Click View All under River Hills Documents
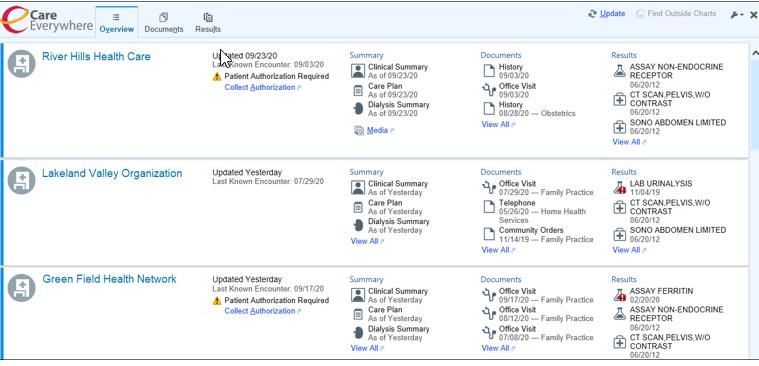This screenshot has height=366, width=759. tap(498, 125)
